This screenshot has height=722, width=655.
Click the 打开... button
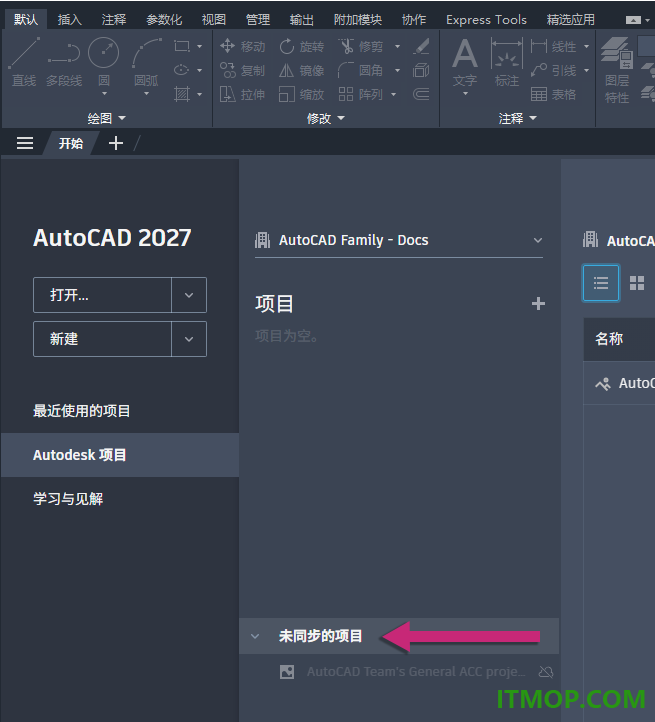click(x=102, y=295)
